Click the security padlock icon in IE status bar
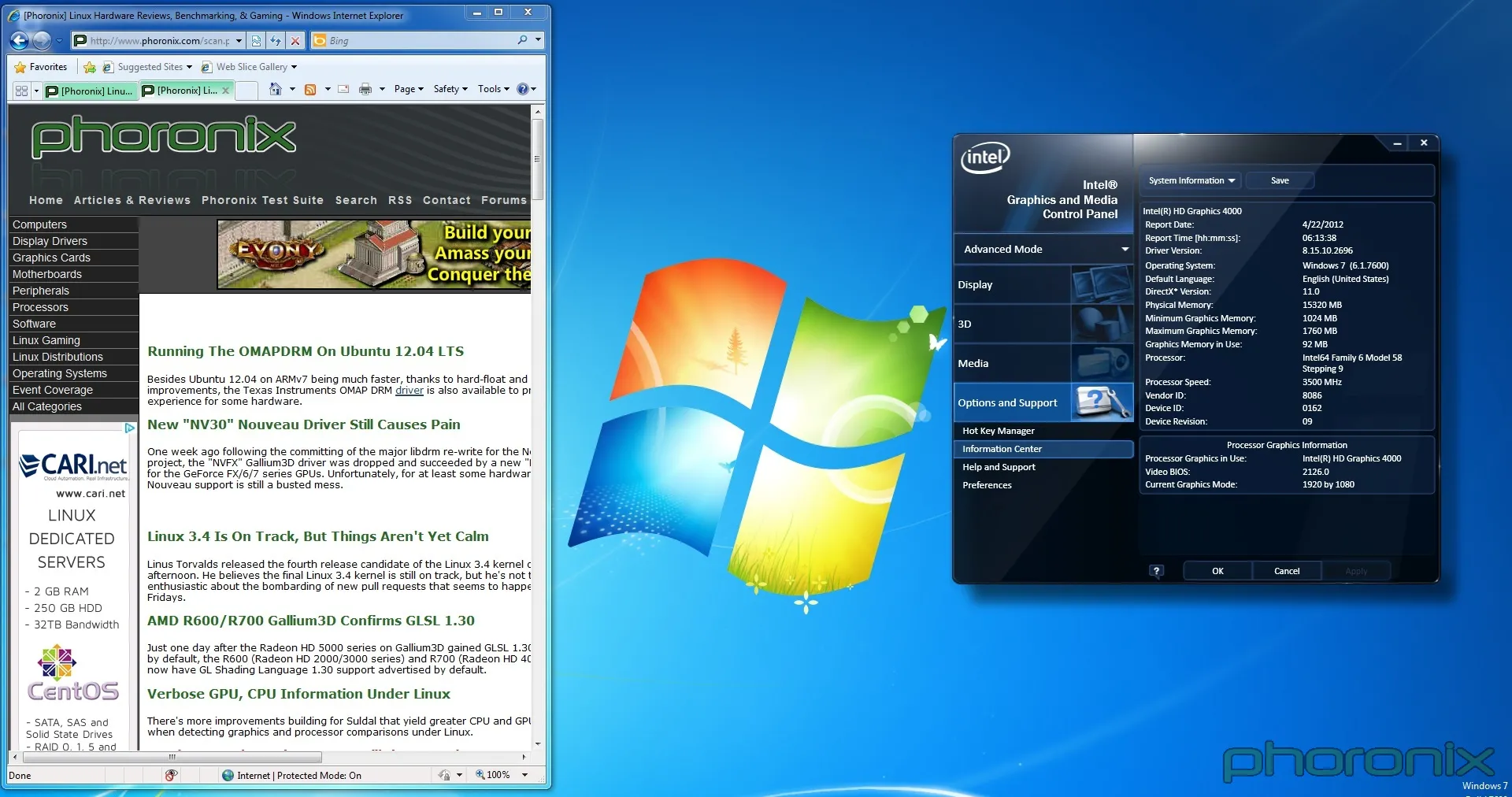This screenshot has height=797, width=1512. (444, 775)
